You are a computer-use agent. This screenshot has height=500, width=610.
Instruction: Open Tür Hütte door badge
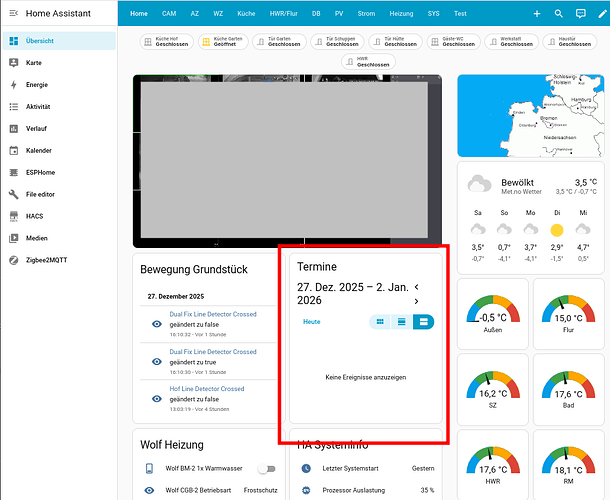395,42
